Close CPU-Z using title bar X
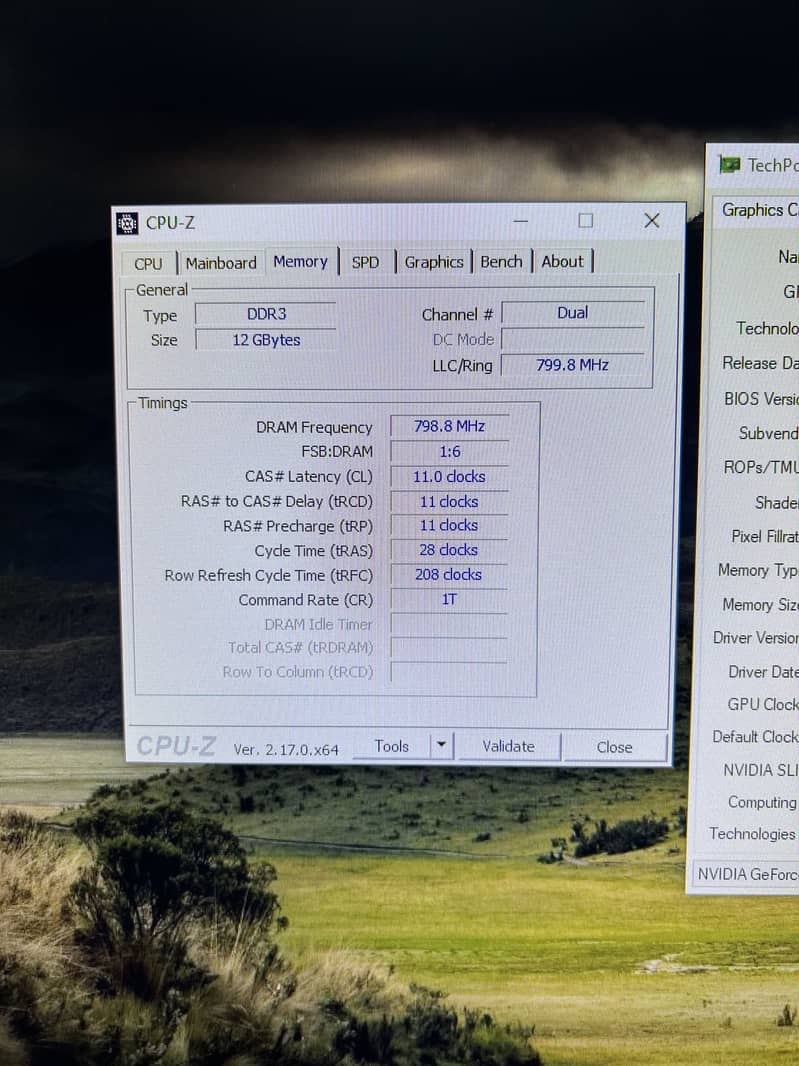This screenshot has width=799, height=1066. coord(651,220)
